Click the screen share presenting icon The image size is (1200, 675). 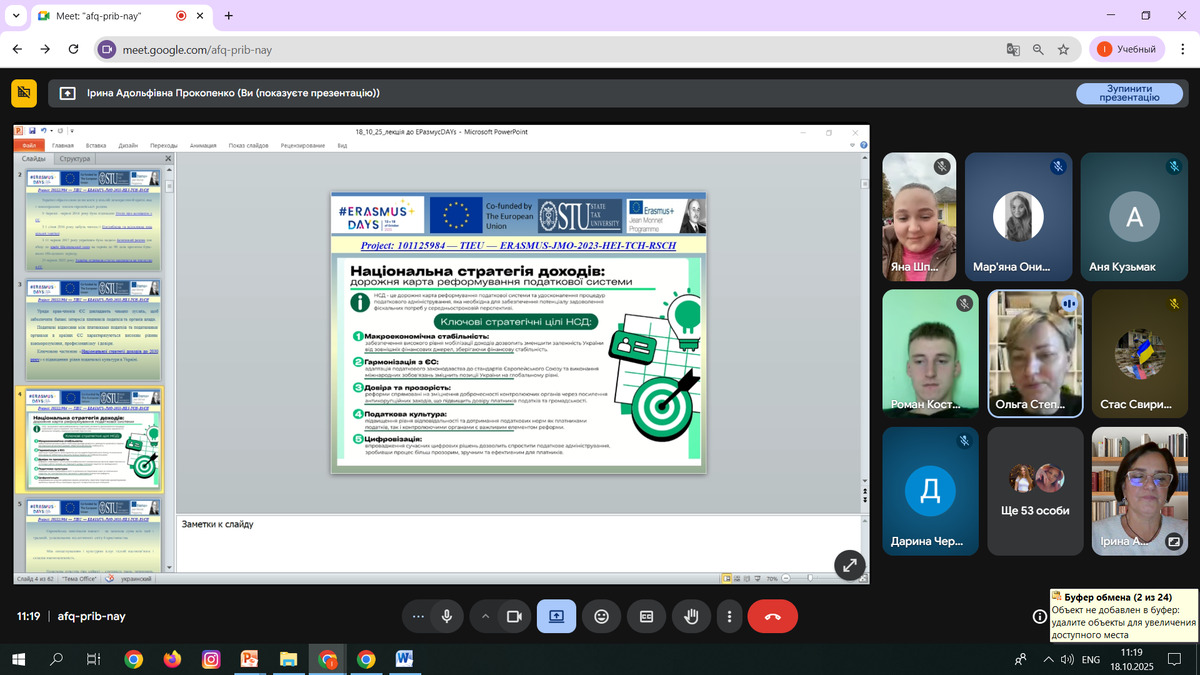click(x=556, y=617)
